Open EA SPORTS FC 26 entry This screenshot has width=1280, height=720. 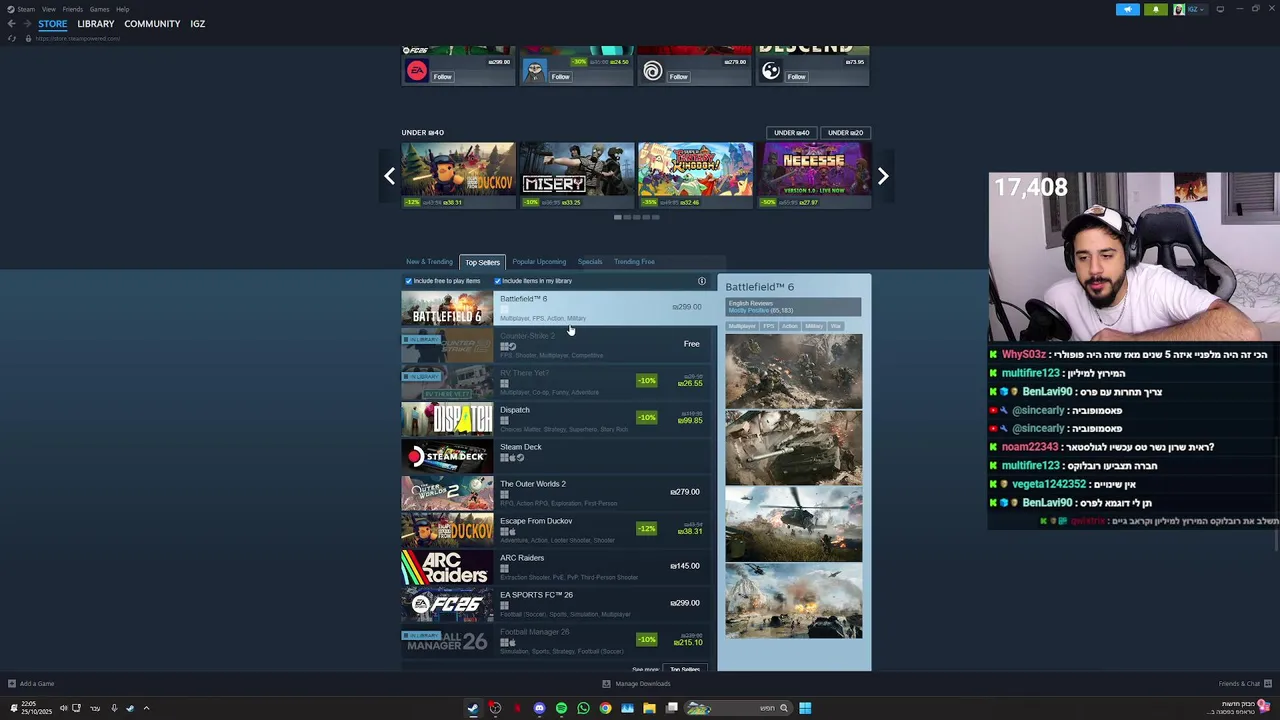(558, 603)
